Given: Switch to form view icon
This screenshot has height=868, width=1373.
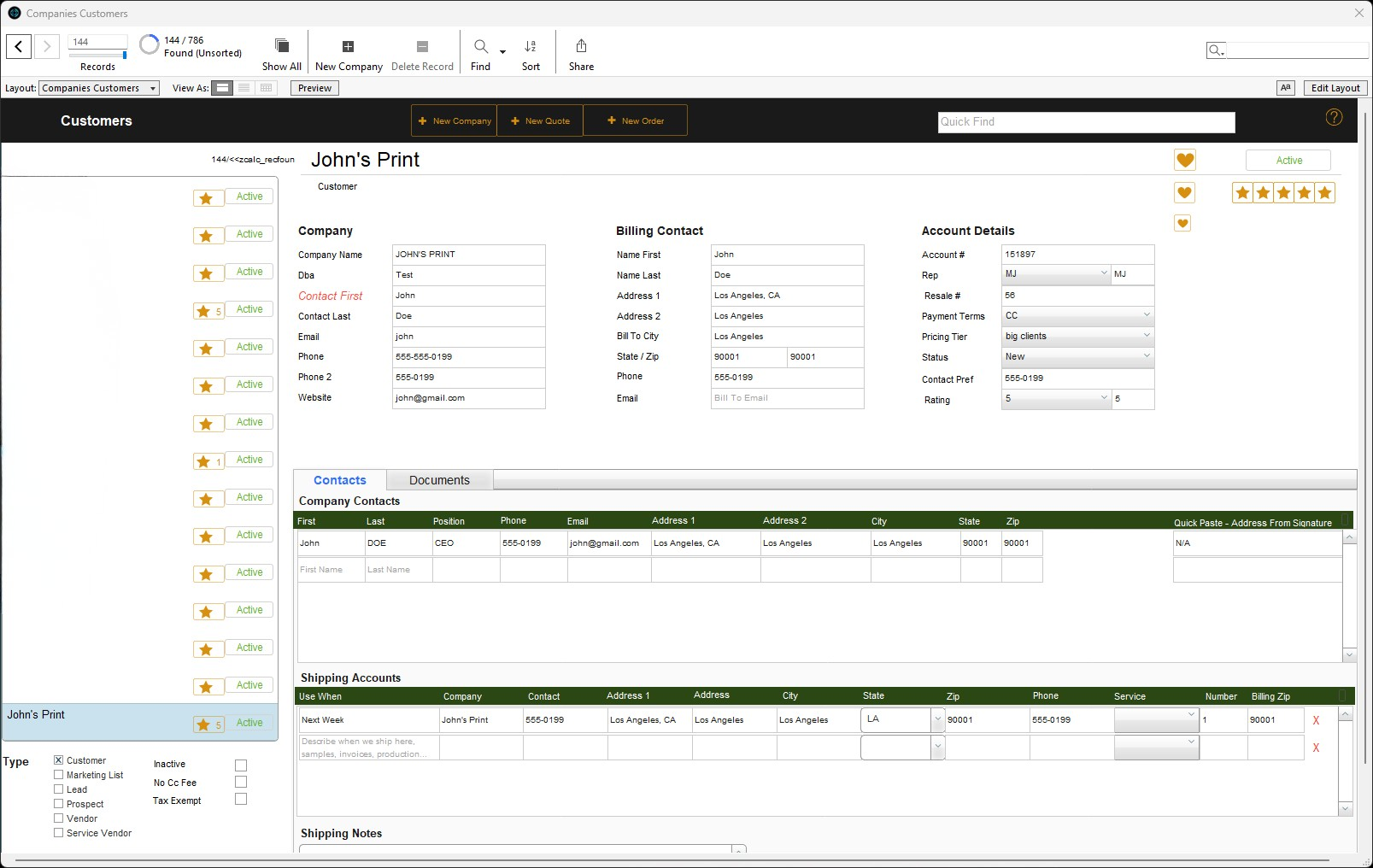Looking at the screenshot, I should click(x=222, y=88).
